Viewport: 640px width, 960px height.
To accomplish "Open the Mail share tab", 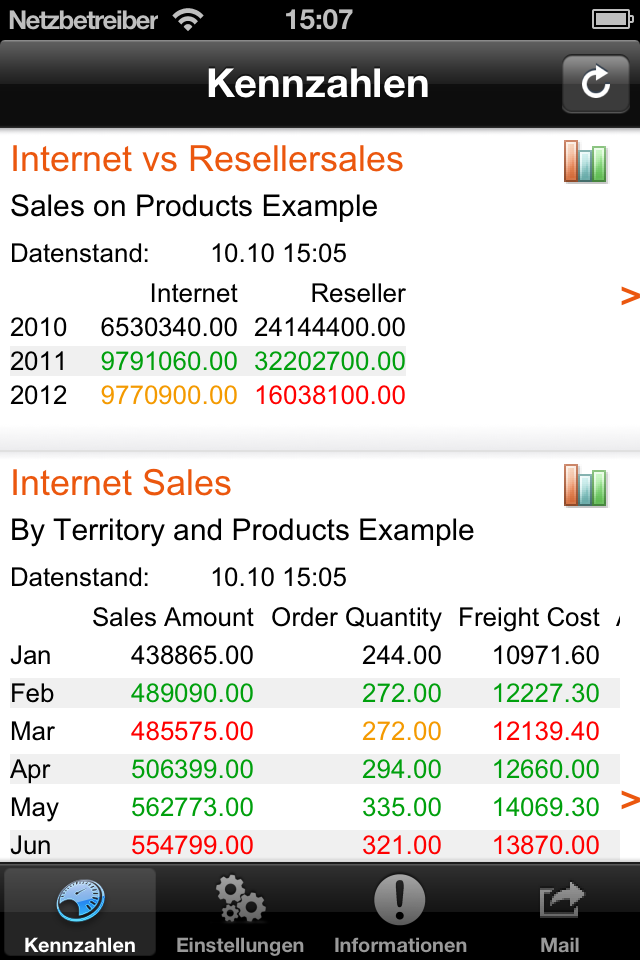I will click(560, 912).
